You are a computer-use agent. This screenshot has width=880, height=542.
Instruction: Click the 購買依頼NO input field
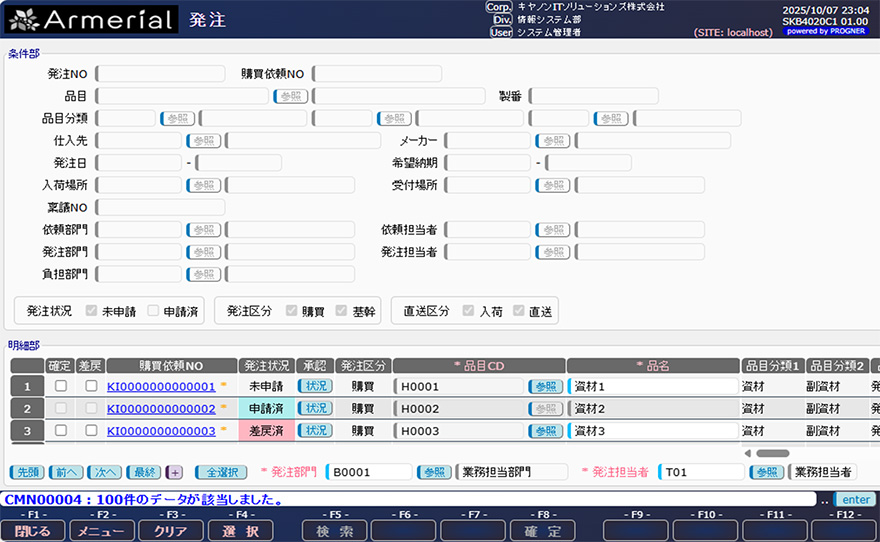pos(377,74)
